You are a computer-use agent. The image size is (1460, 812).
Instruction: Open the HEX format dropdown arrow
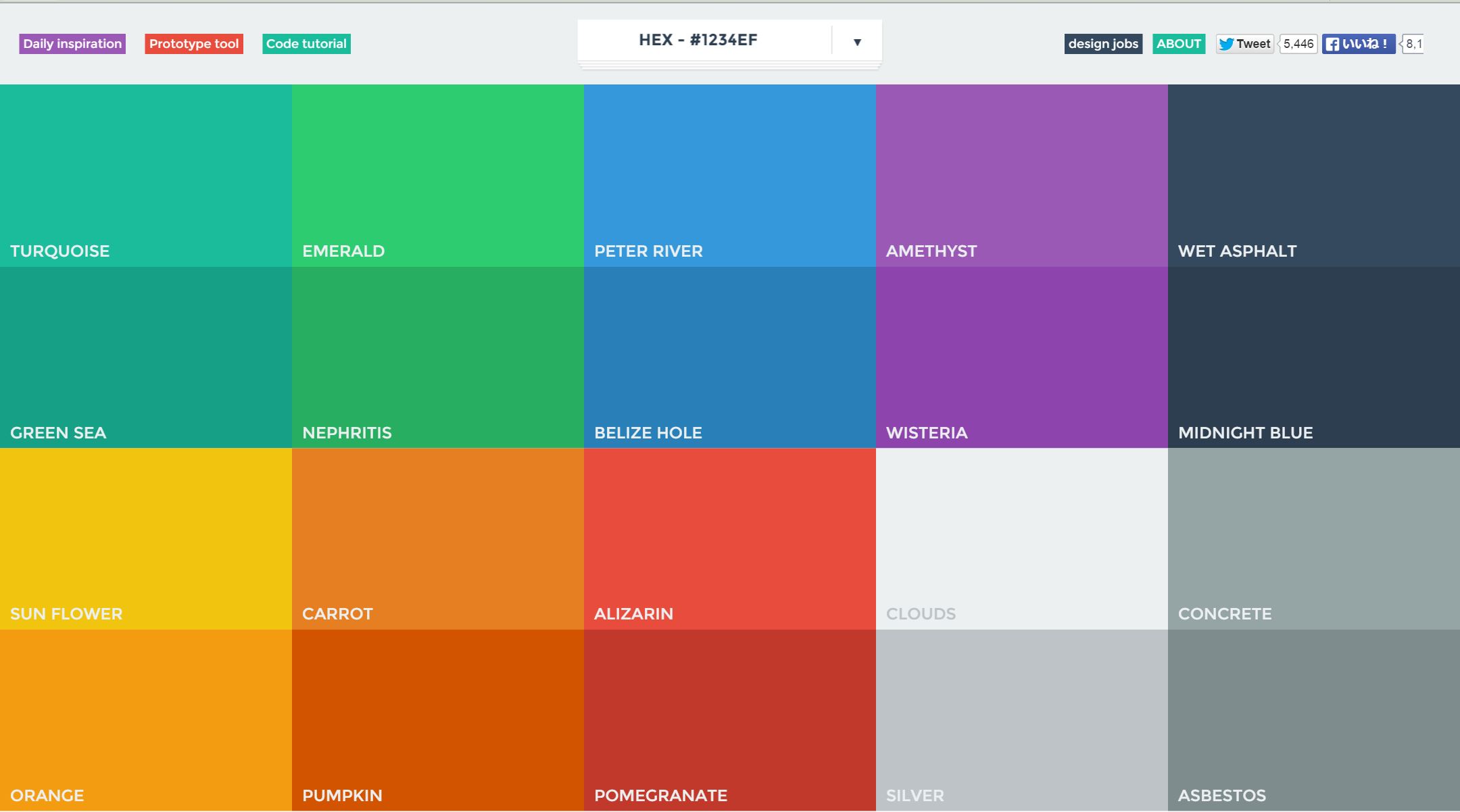(x=856, y=42)
